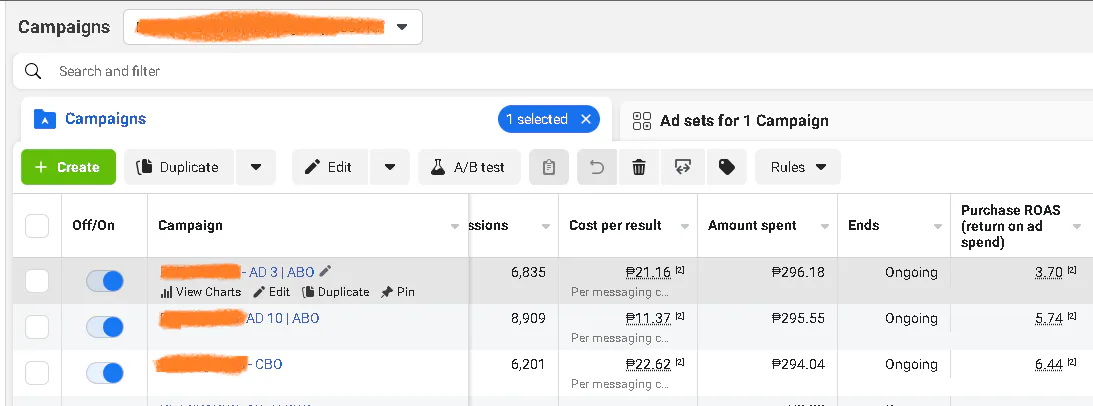Click impressions value 6,835

(528, 272)
